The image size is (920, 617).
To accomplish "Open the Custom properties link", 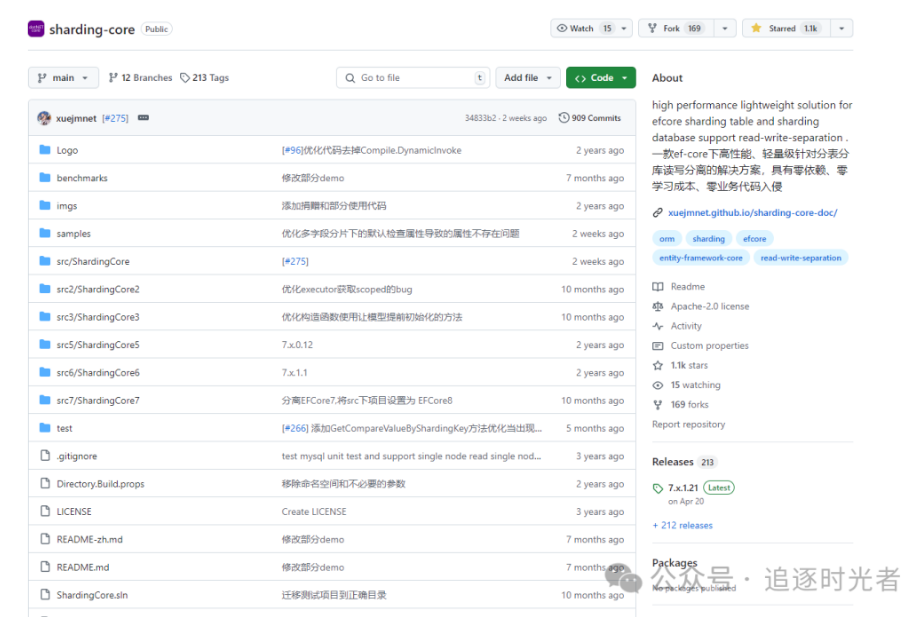I will (709, 345).
